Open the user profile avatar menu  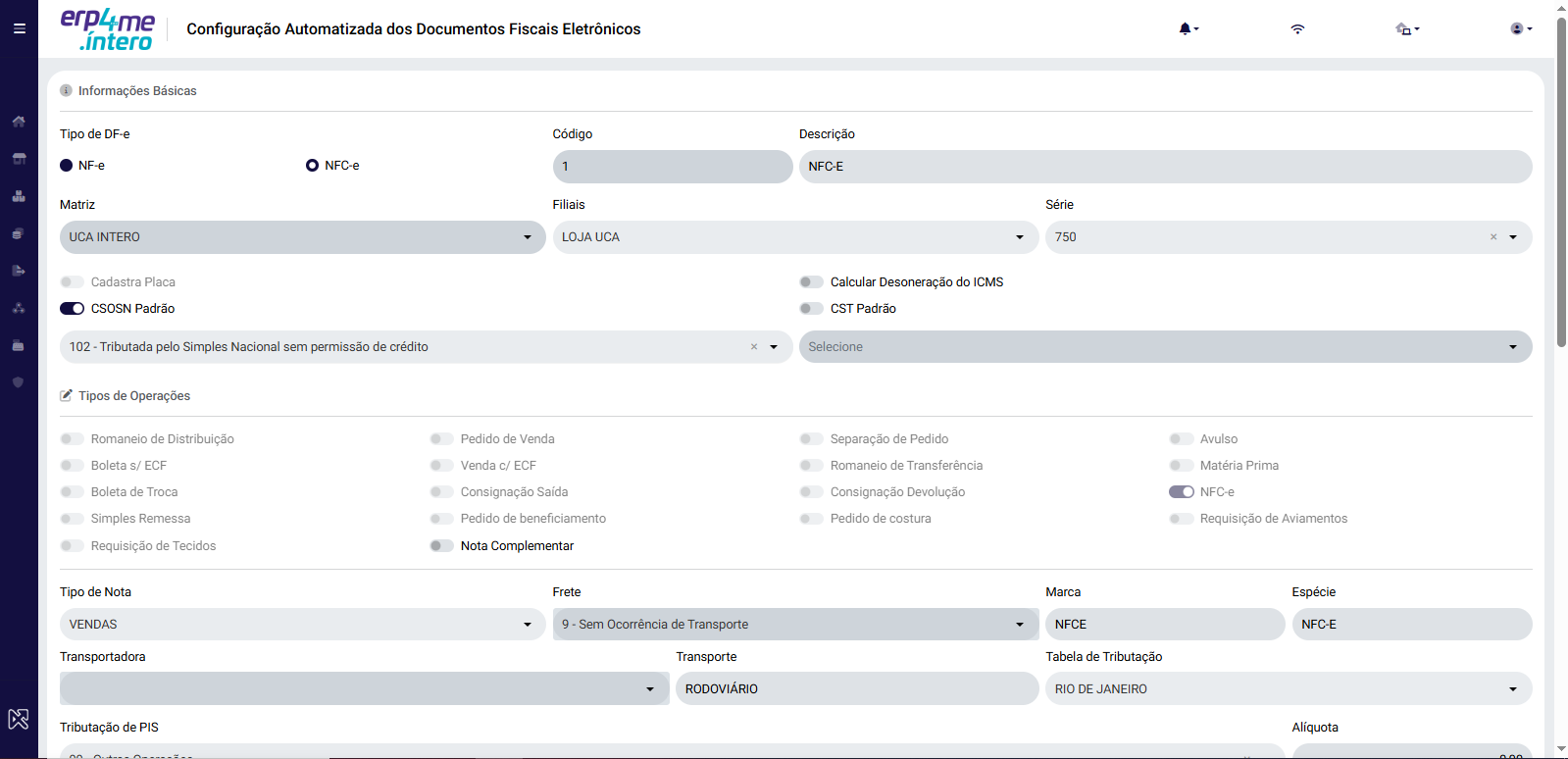[x=1521, y=28]
